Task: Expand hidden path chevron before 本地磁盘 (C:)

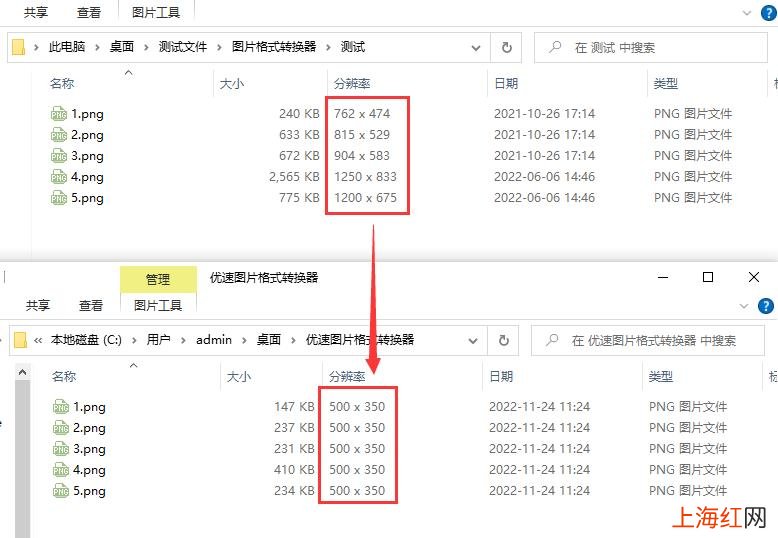Action: click(38, 340)
